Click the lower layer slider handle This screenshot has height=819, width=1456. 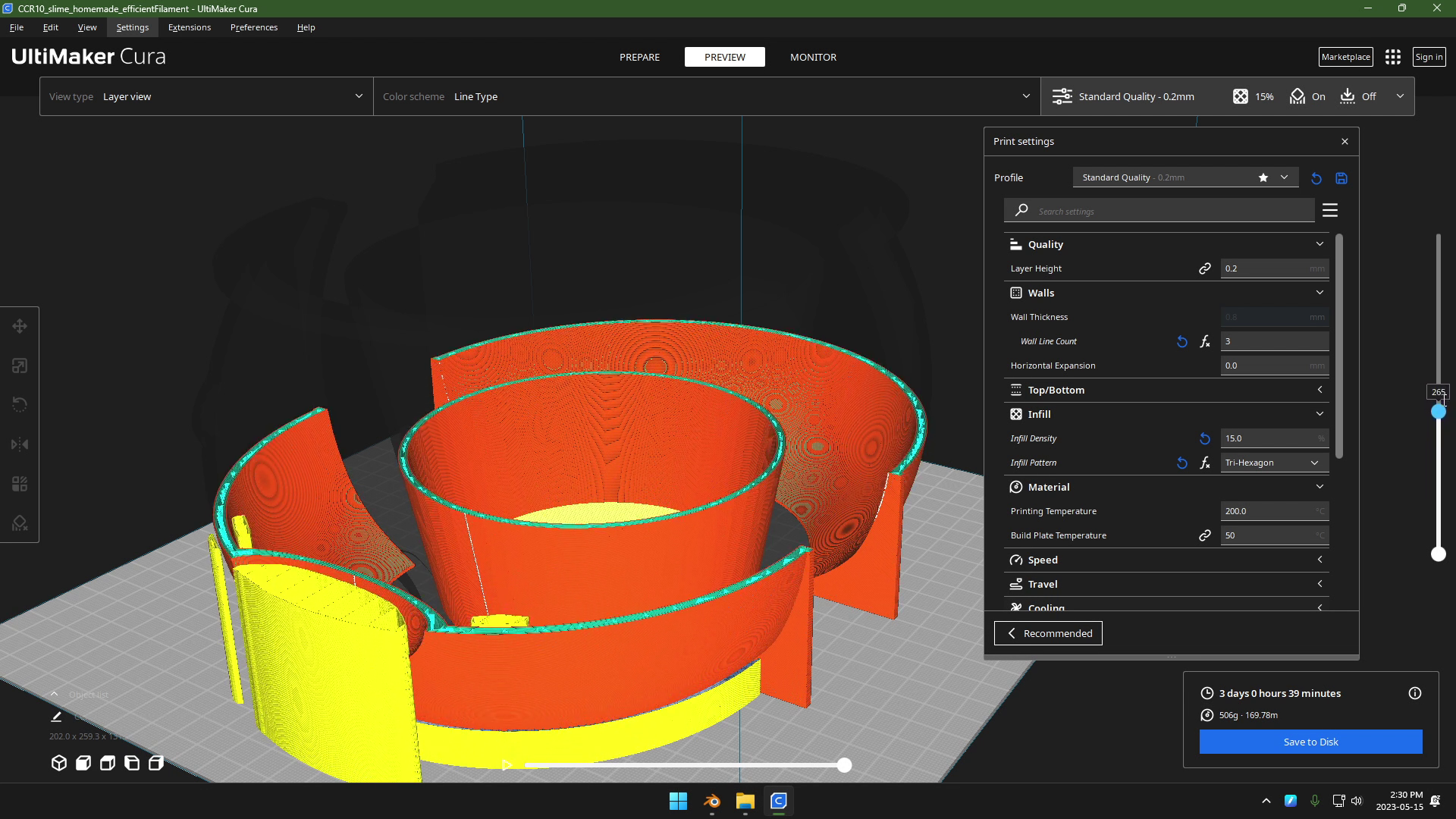pos(1438,554)
